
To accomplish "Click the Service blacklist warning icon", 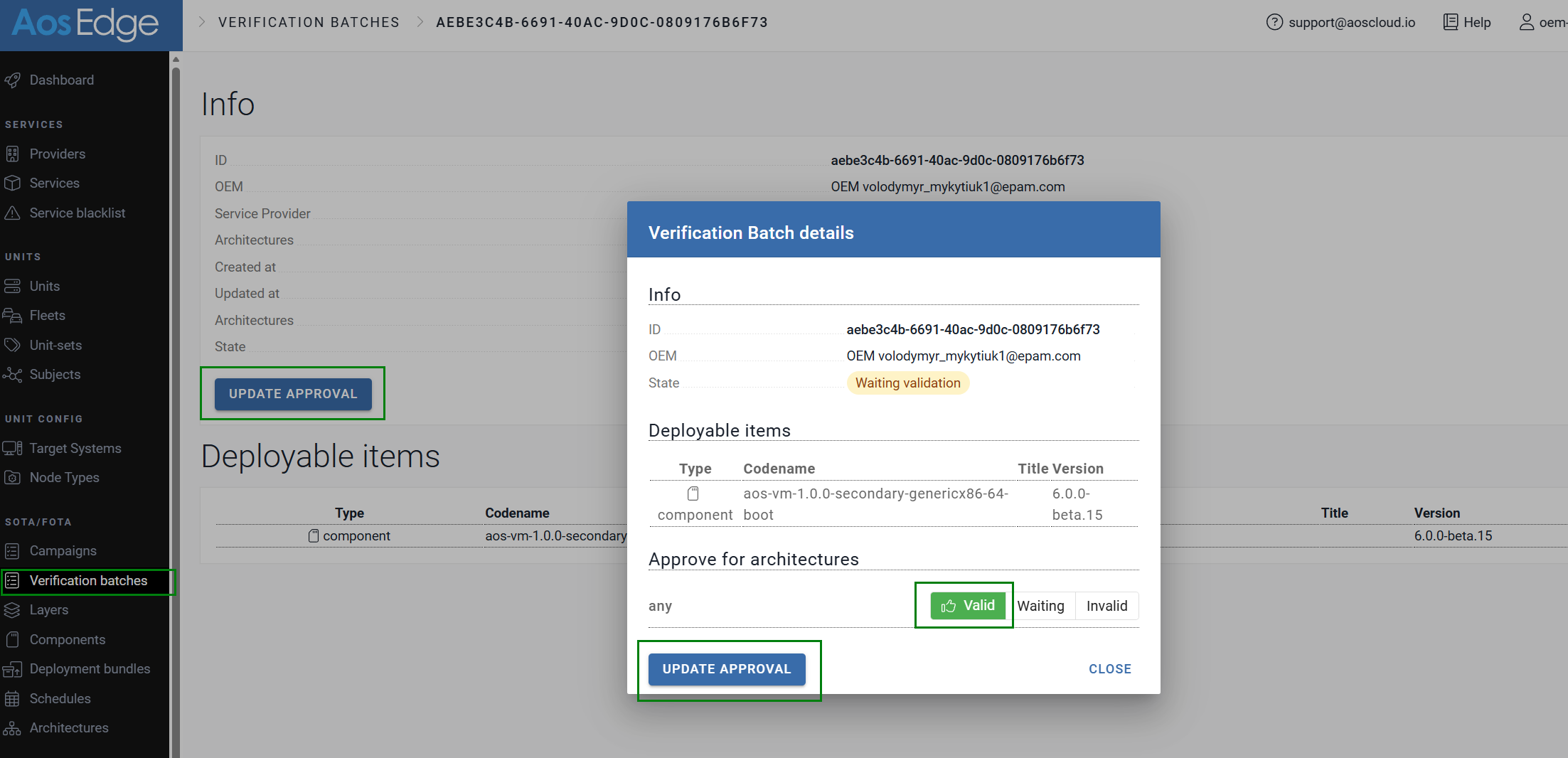I will (12, 213).
